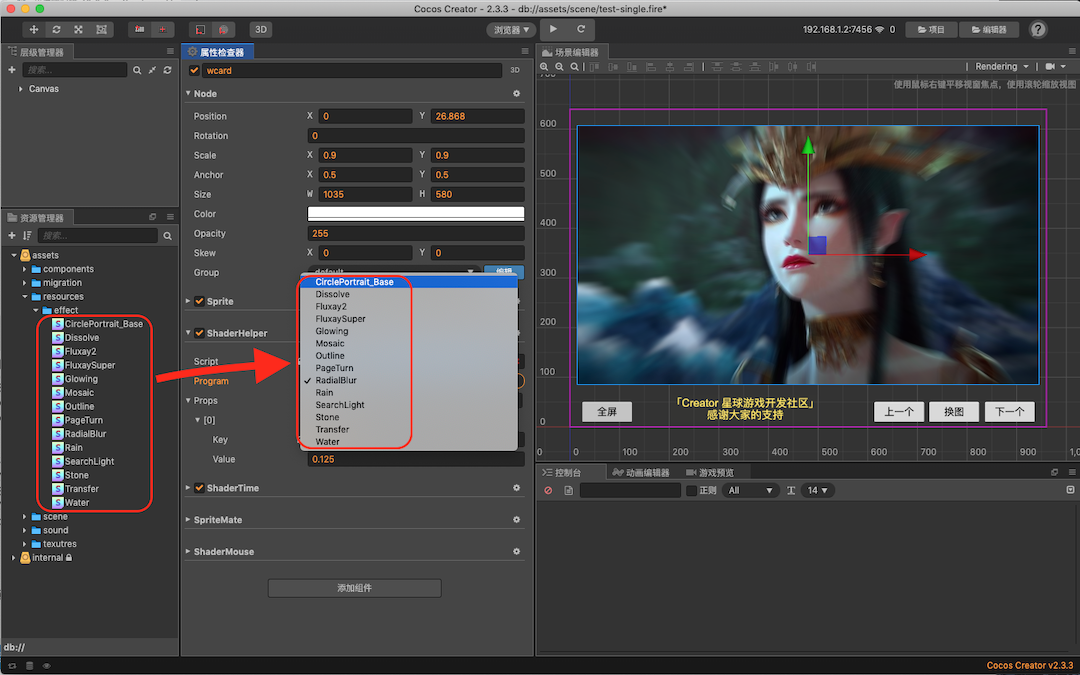This screenshot has width=1080, height=675.
Task: Click the 全屏 button in scene
Action: click(x=607, y=411)
